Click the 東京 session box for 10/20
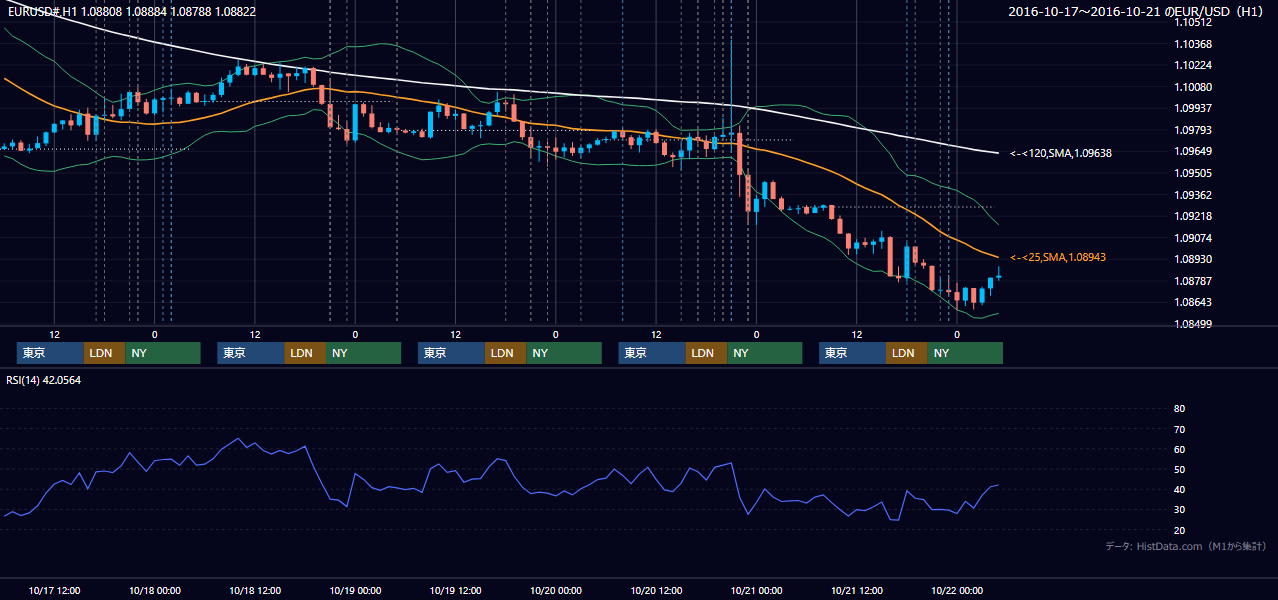The image size is (1278, 600). [652, 353]
